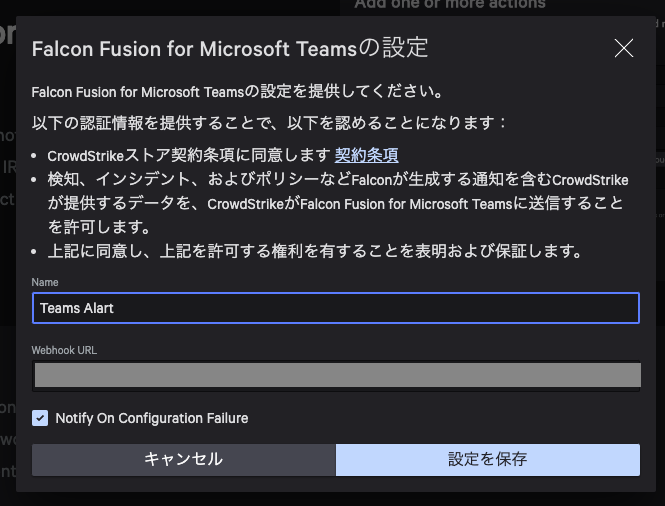Close the Falcon Fusion settings dialog
This screenshot has height=506, width=665.
click(x=624, y=48)
